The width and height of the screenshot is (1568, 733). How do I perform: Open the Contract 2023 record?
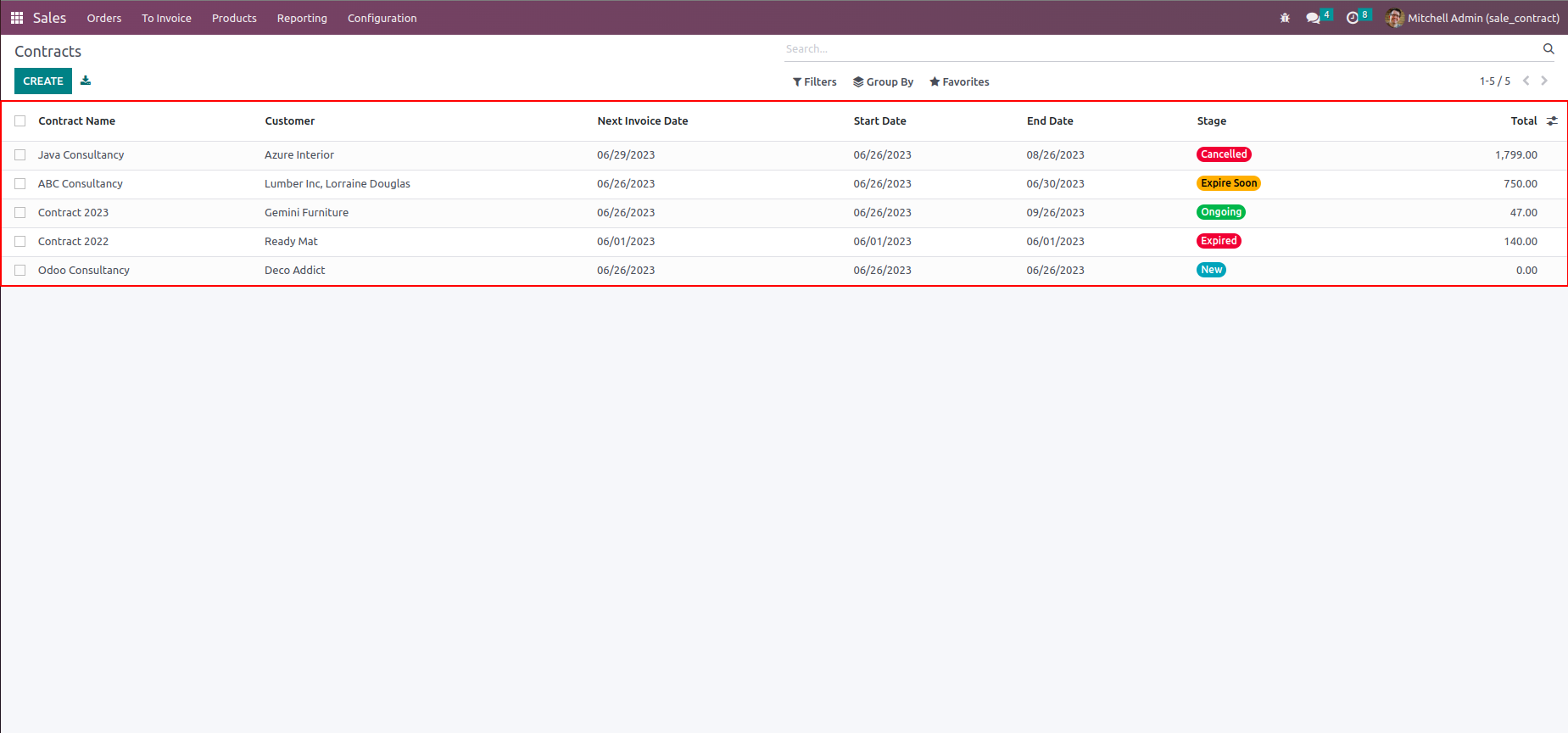point(73,213)
